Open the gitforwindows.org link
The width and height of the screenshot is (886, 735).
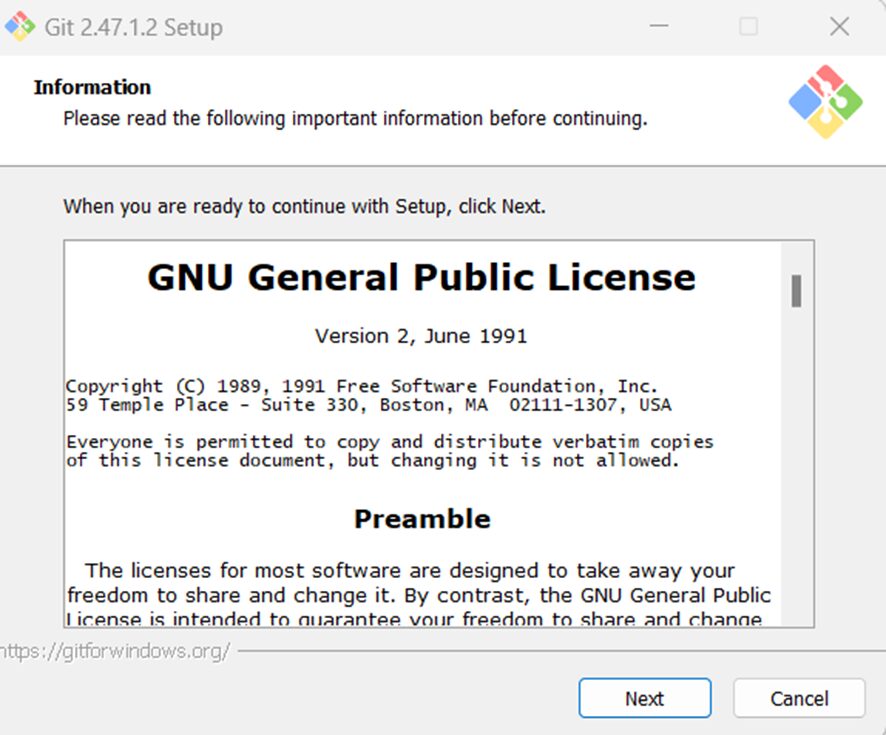click(115, 652)
